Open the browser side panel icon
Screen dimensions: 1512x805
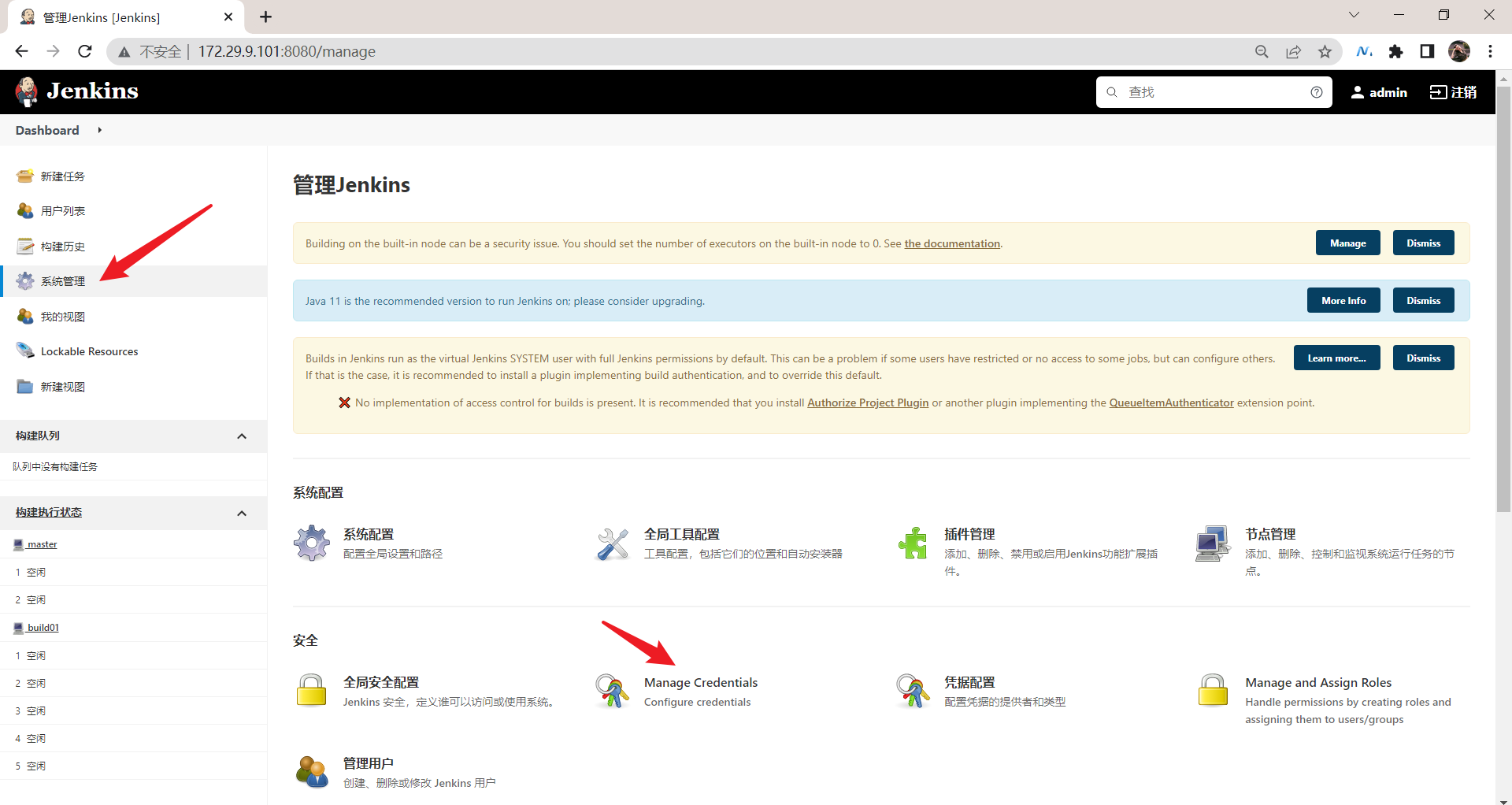click(1427, 51)
